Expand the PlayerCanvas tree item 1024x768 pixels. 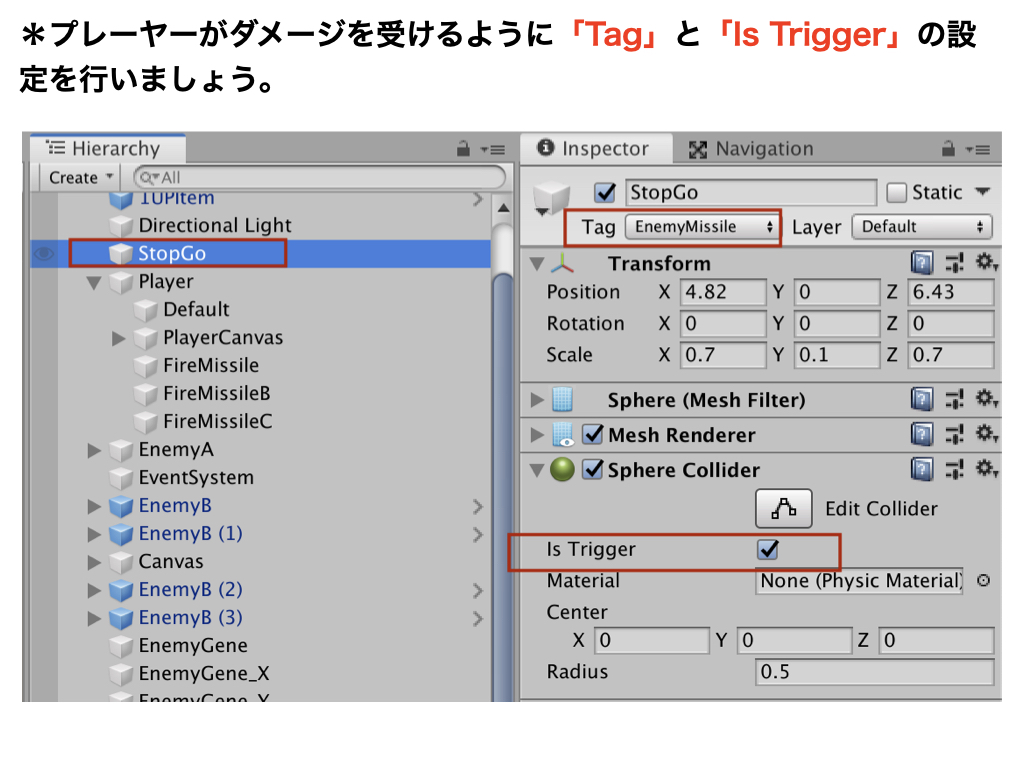click(x=118, y=338)
